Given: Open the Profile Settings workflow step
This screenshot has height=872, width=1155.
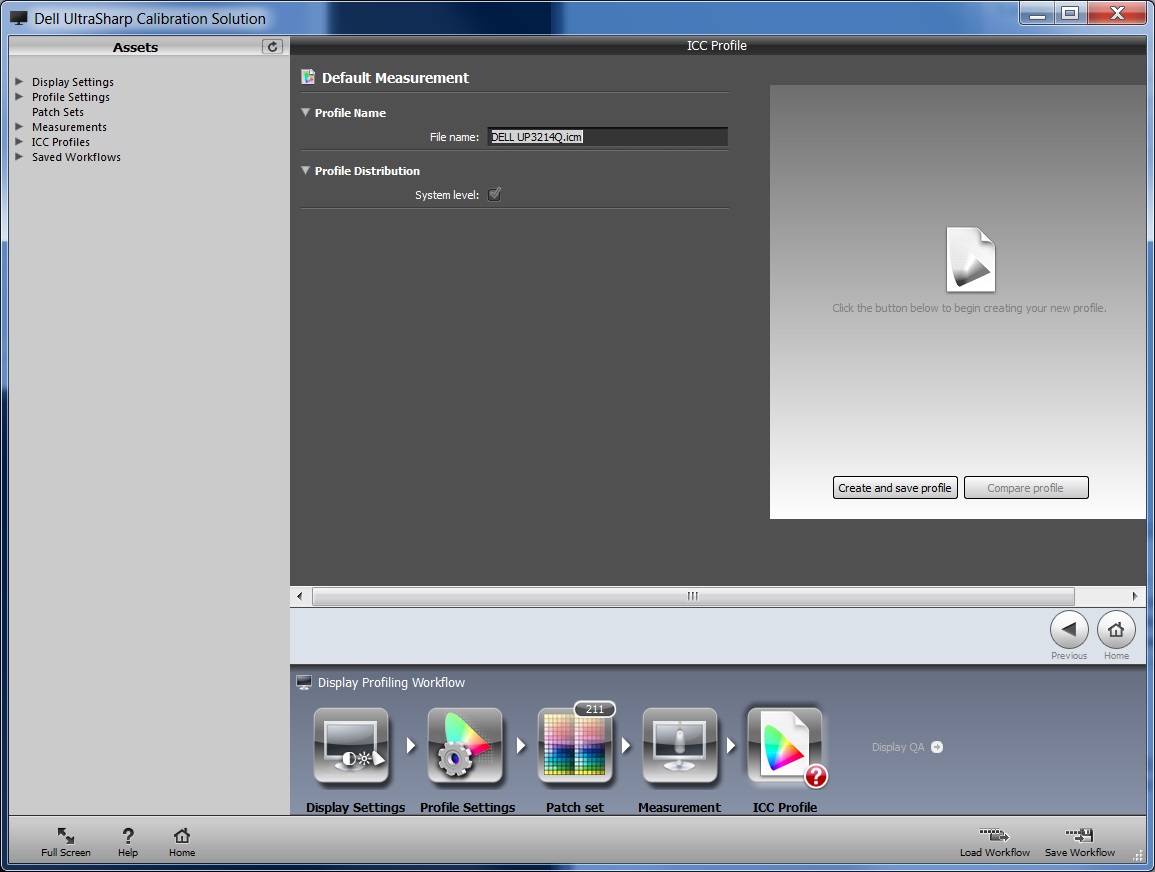Looking at the screenshot, I should 465,746.
